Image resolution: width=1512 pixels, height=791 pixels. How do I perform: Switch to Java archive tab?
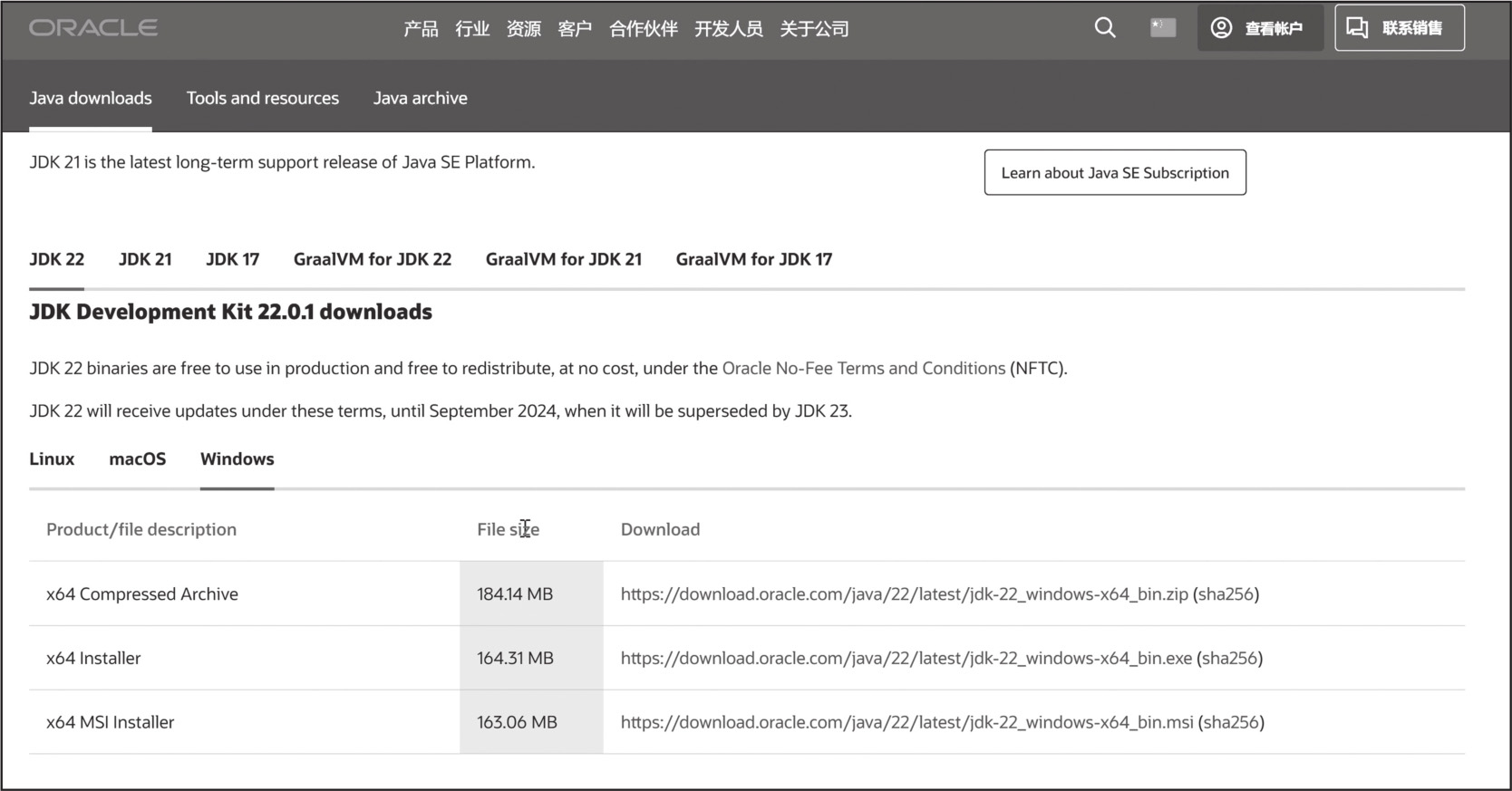(x=421, y=98)
